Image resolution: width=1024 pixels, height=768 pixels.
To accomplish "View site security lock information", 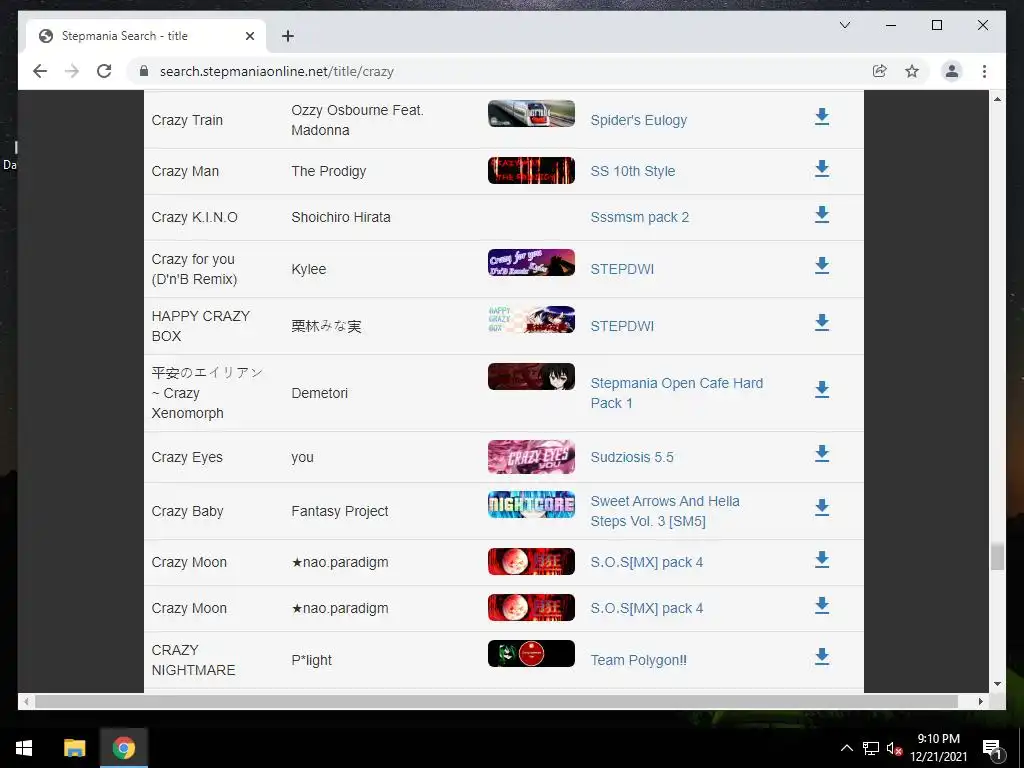I will click(144, 71).
